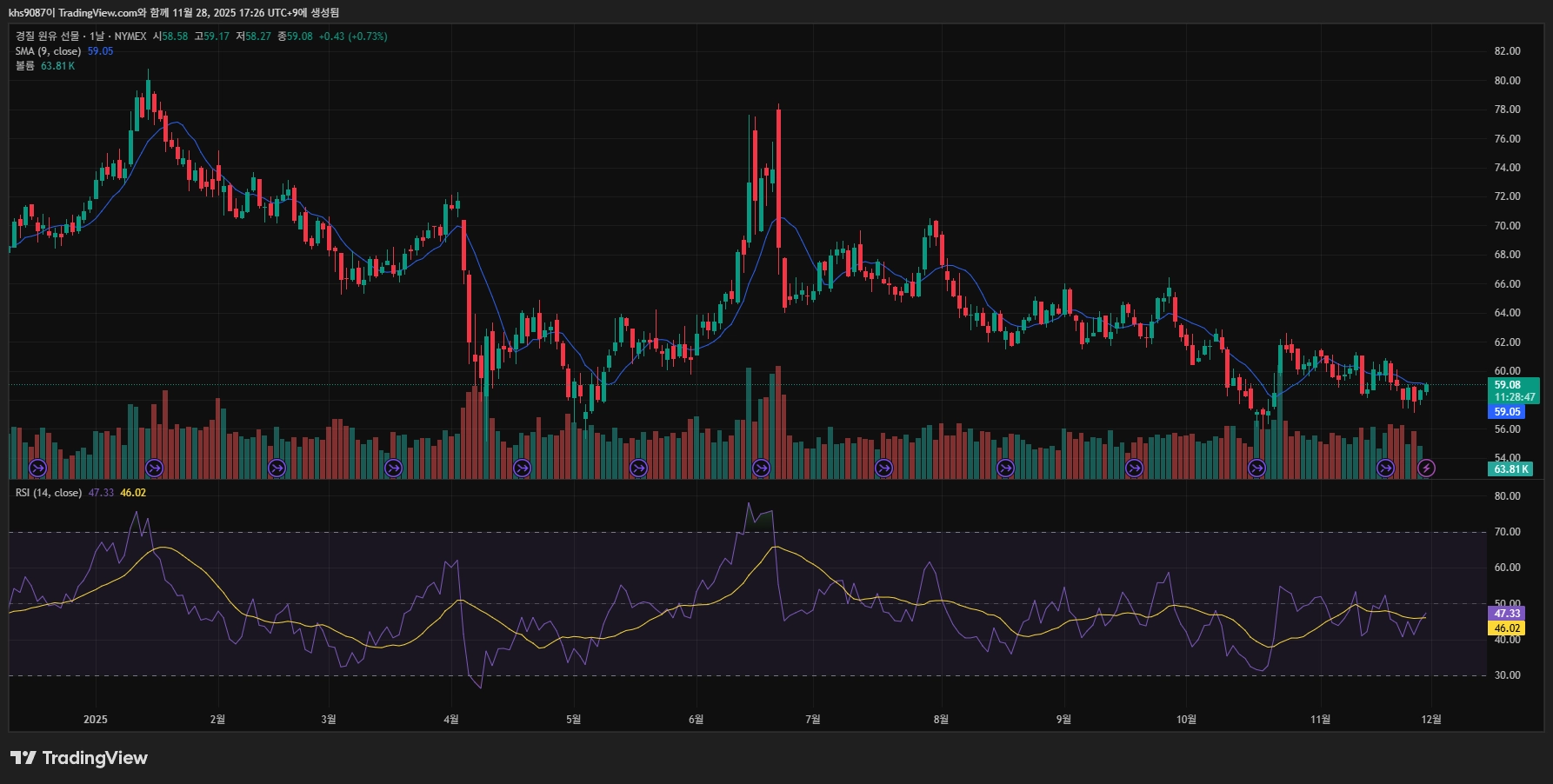Open the SMA (9, close) indicator menu
This screenshot has width=1553, height=784.
[x=48, y=50]
